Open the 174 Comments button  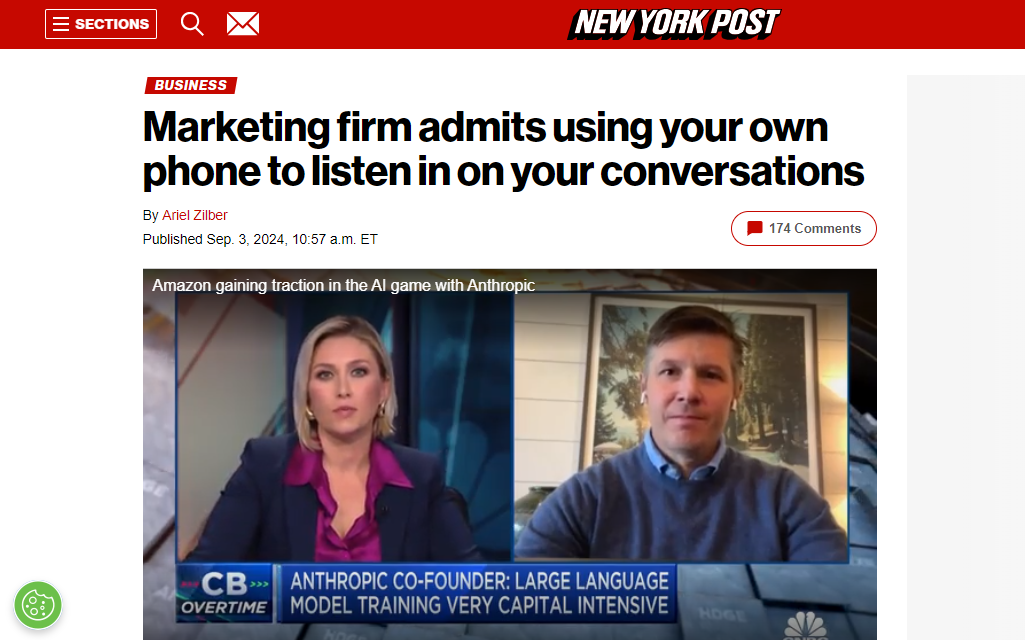(803, 228)
